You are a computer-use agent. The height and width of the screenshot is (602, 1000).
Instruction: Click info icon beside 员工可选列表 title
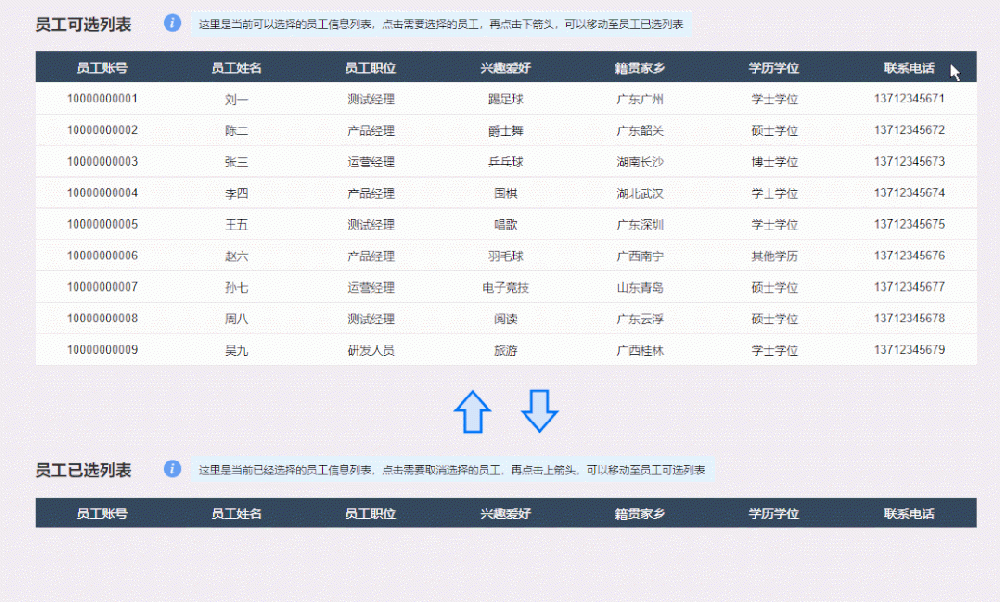172,23
